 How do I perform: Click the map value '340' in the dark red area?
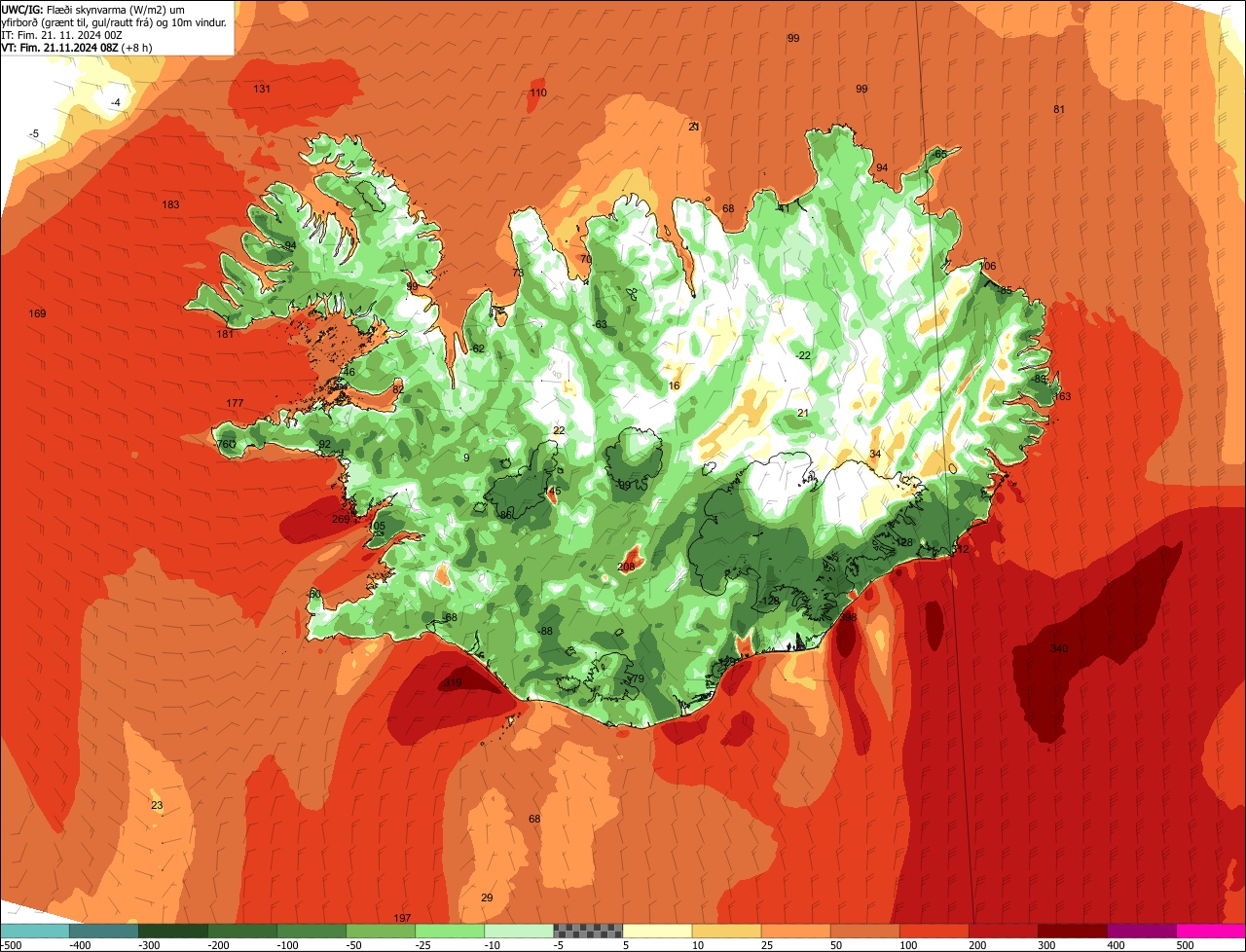pyautogui.click(x=1059, y=648)
